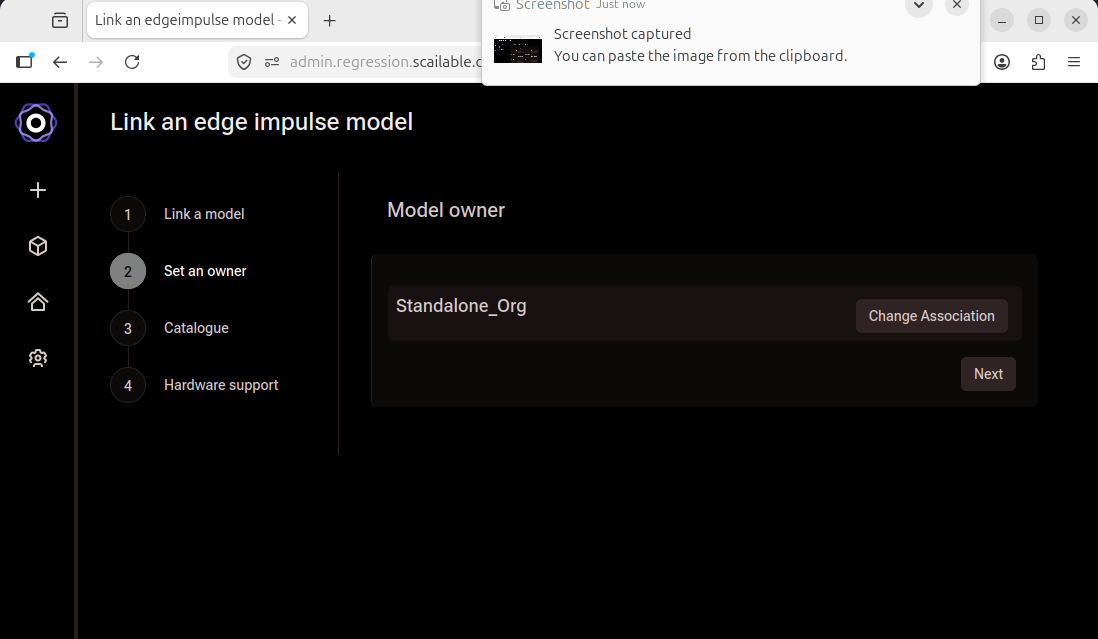
Task: Select step 2 Set an owner
Action: coord(179,271)
